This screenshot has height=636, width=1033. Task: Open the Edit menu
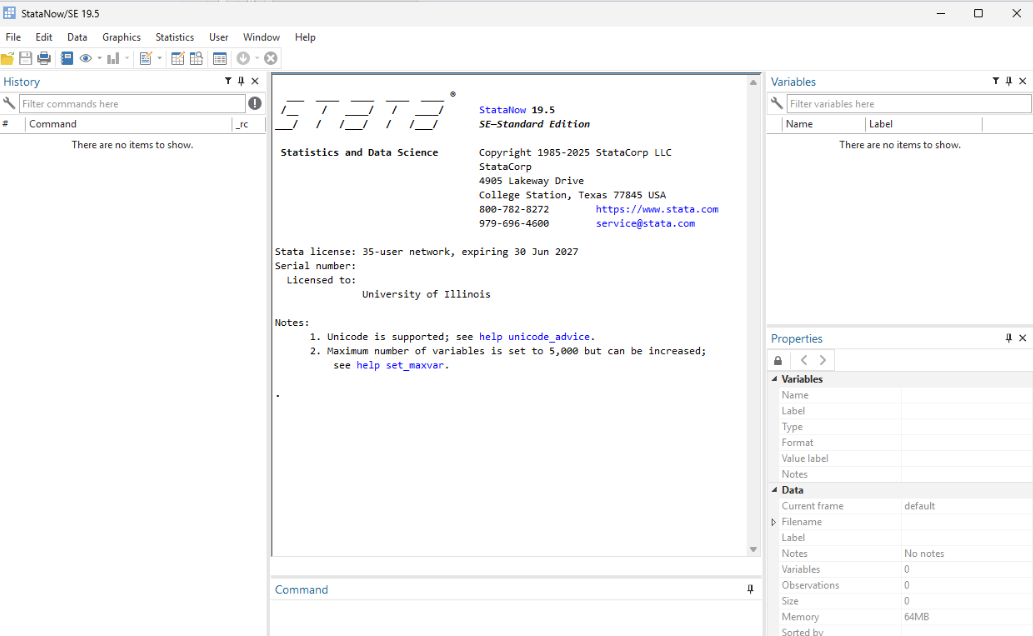[x=43, y=38]
